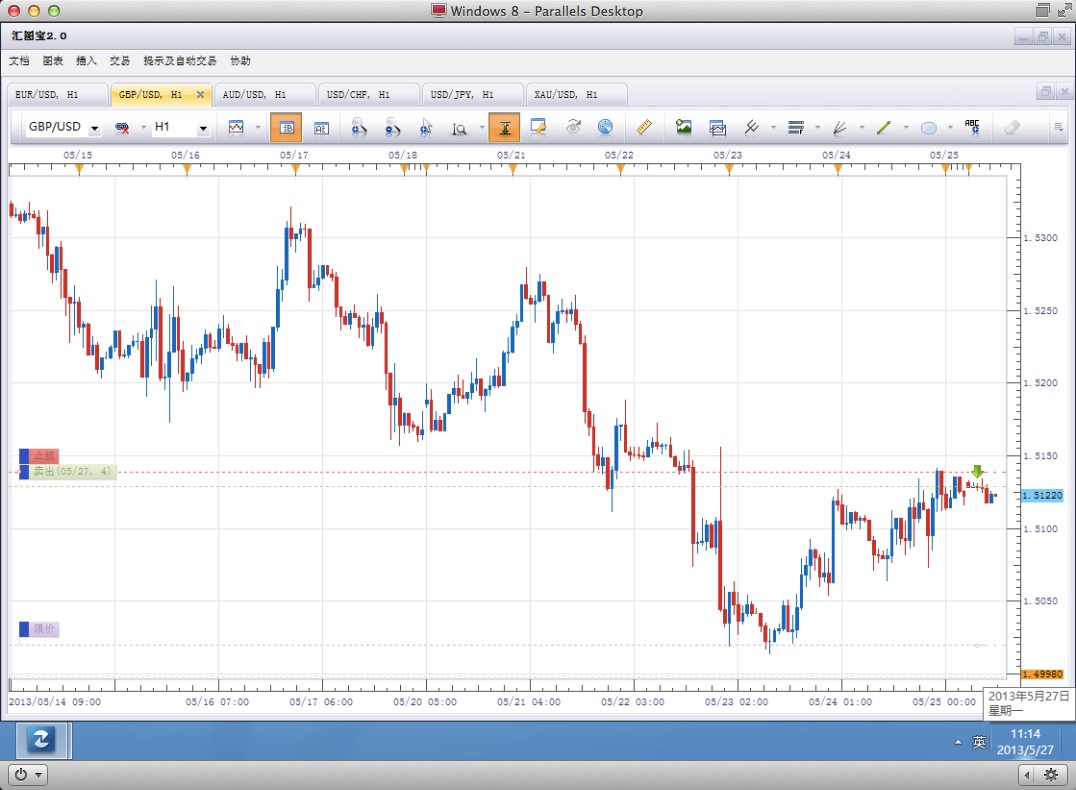Screen dimensions: 1076x790
Task: Click the 05/22 day marker on top ruler
Action: (x=621, y=170)
